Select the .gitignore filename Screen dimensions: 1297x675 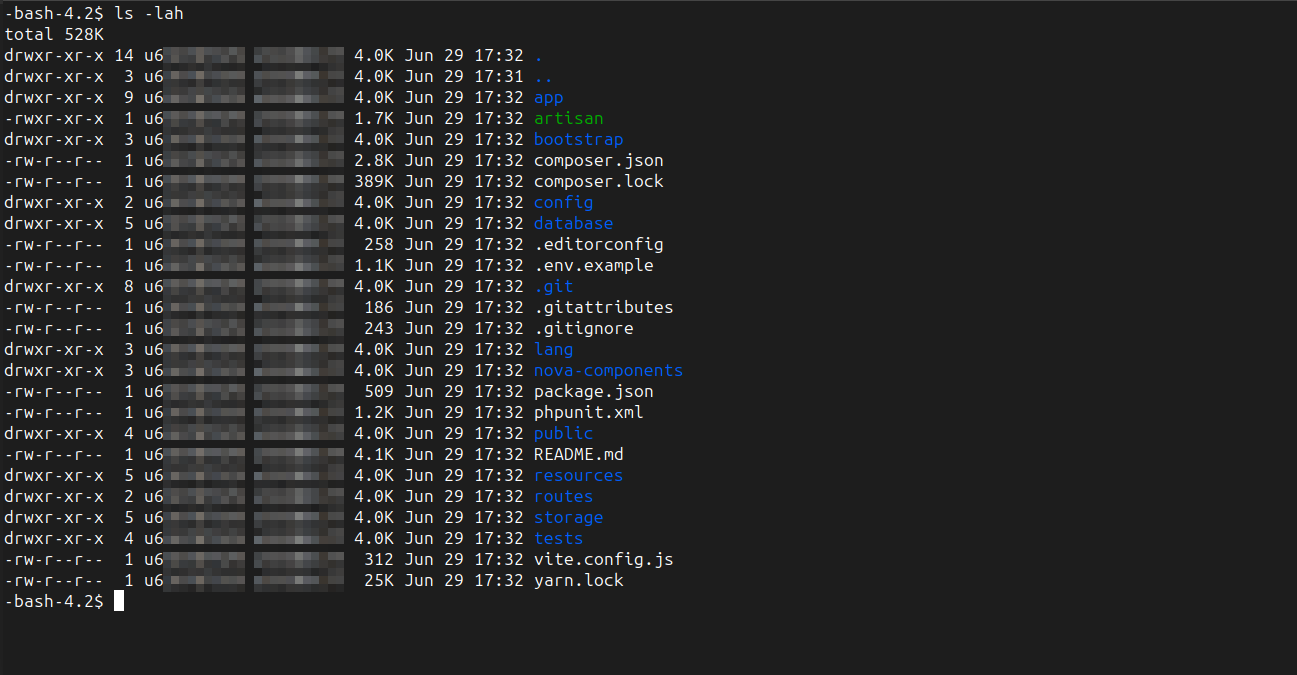tap(583, 328)
